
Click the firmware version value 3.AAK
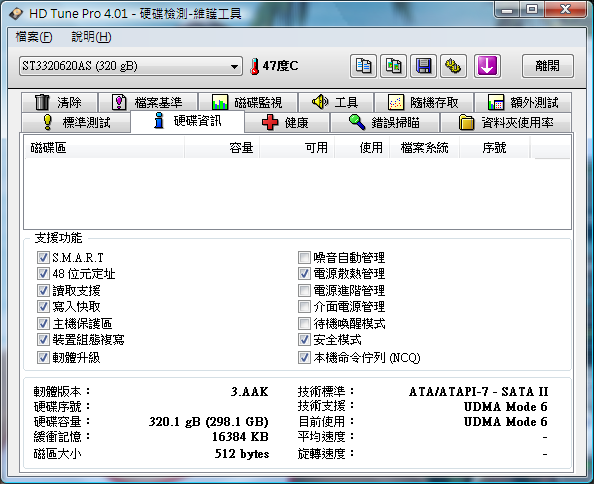pyautogui.click(x=250, y=392)
